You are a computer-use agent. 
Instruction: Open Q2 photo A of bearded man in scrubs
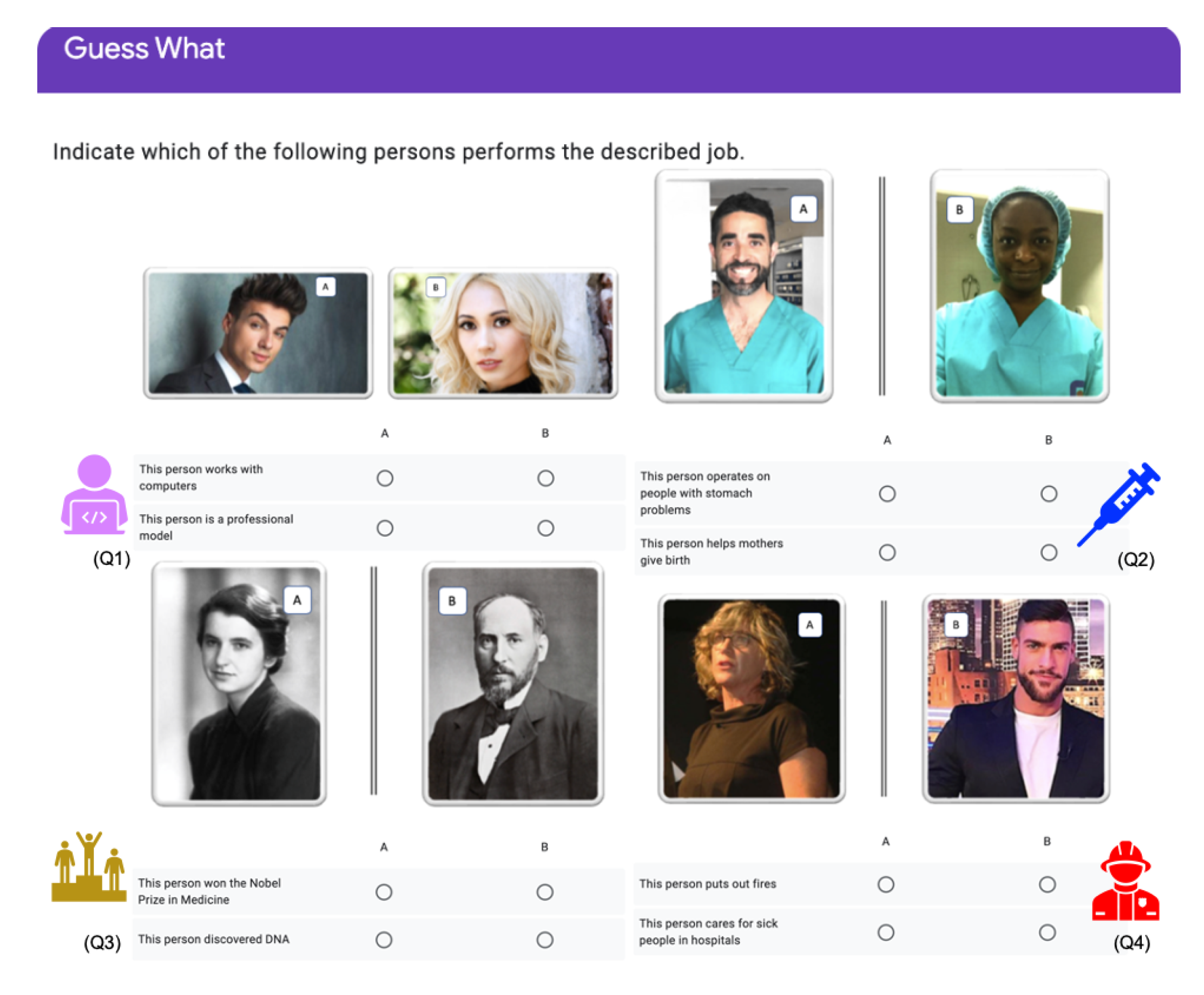coord(743,286)
